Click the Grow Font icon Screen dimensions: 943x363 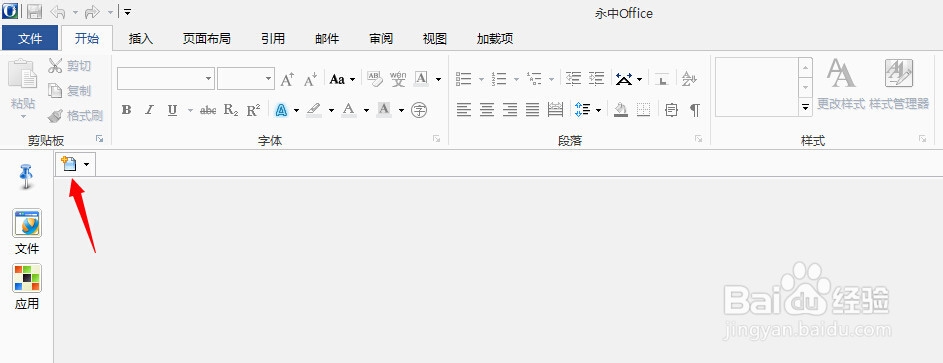[287, 79]
